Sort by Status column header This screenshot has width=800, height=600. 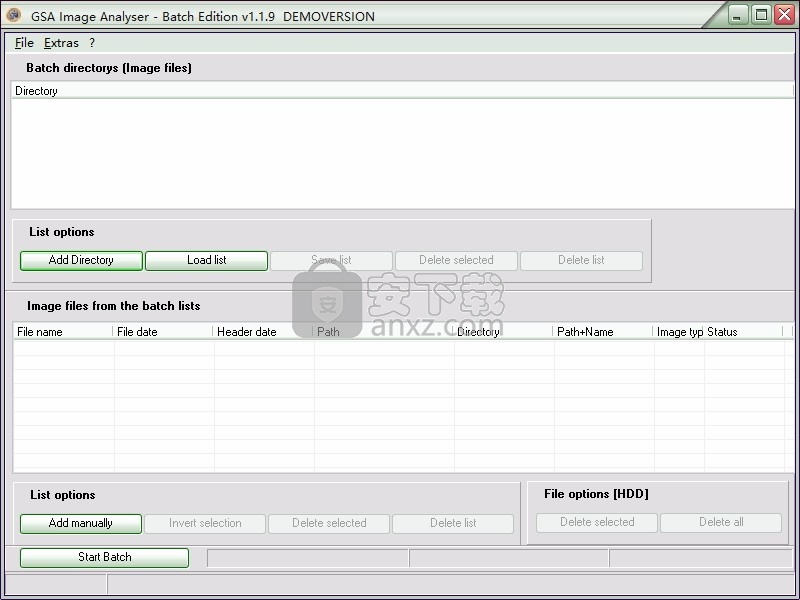(743, 332)
